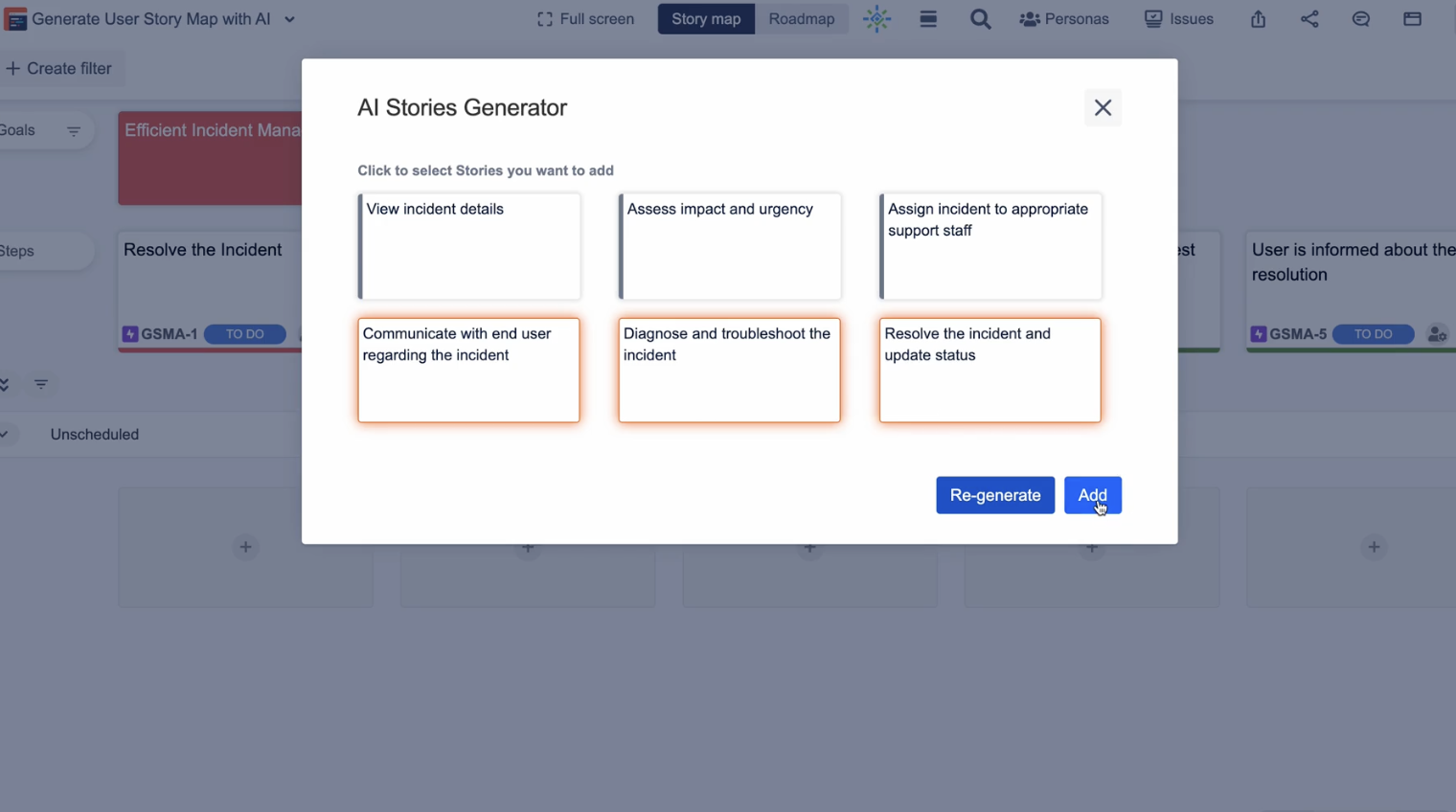Select the 'View incident details' story card

(469, 246)
